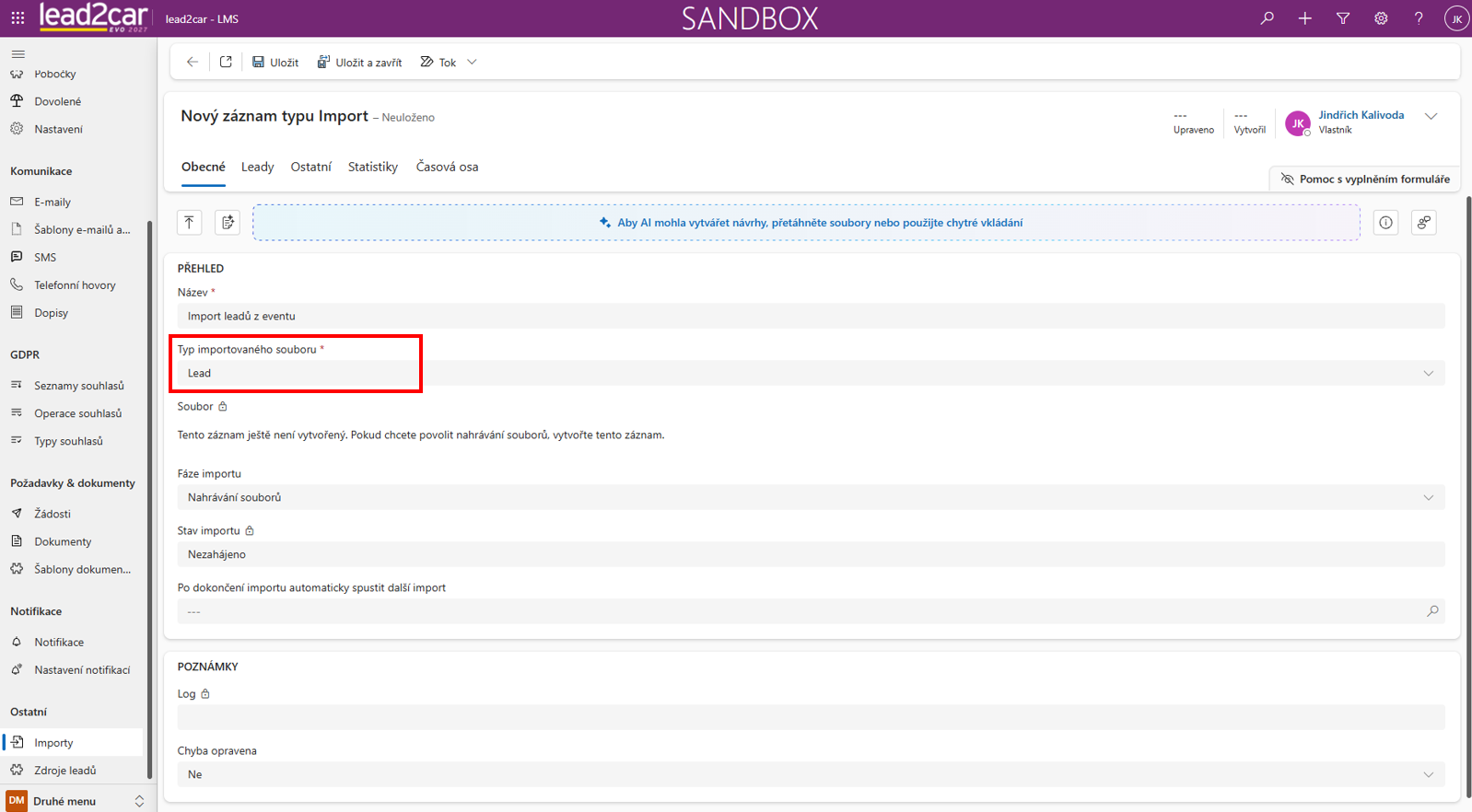Click the icon right of the info circle
Viewport: 1472px width, 812px height.
tap(1424, 222)
